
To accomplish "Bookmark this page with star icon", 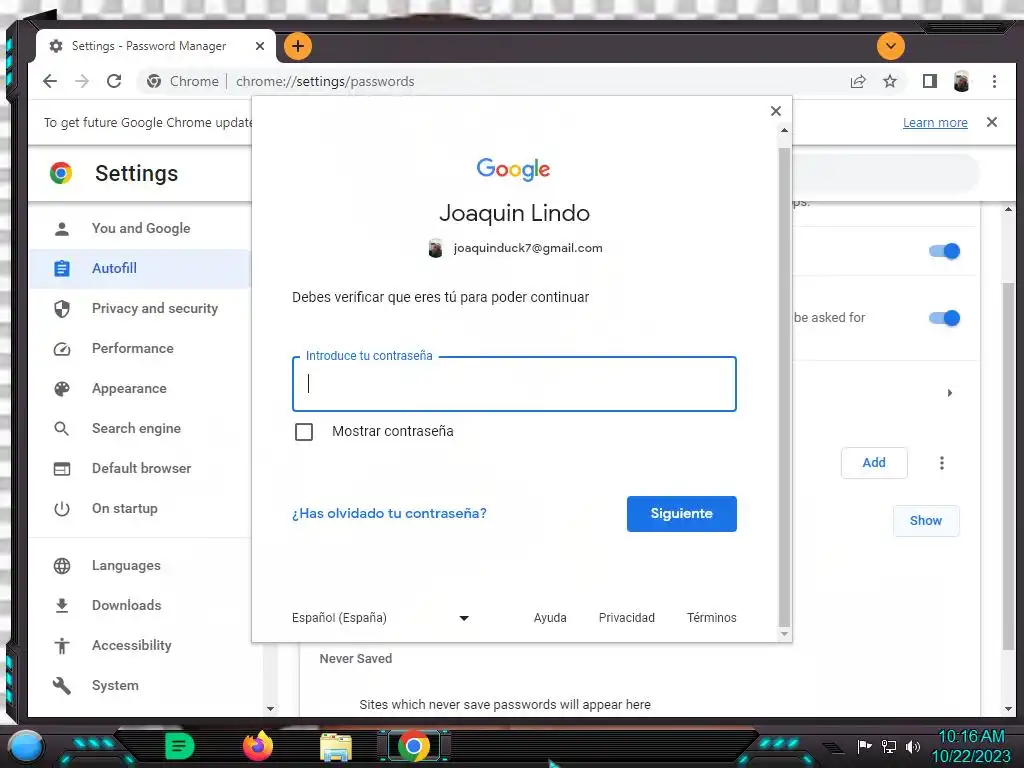I will (889, 82).
